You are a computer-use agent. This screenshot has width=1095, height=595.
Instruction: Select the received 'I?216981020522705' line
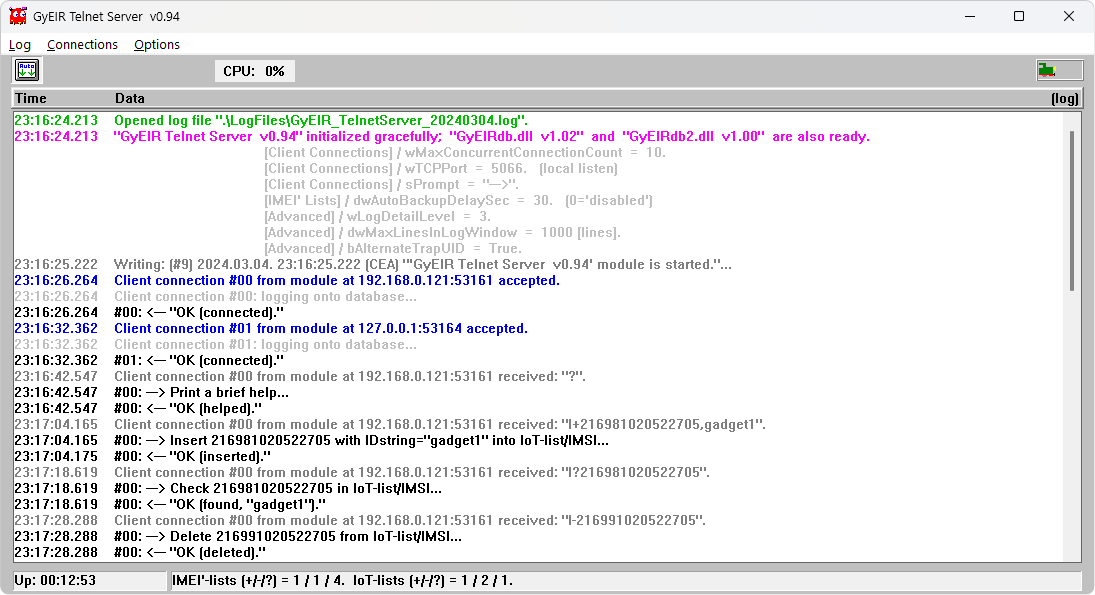(x=412, y=473)
